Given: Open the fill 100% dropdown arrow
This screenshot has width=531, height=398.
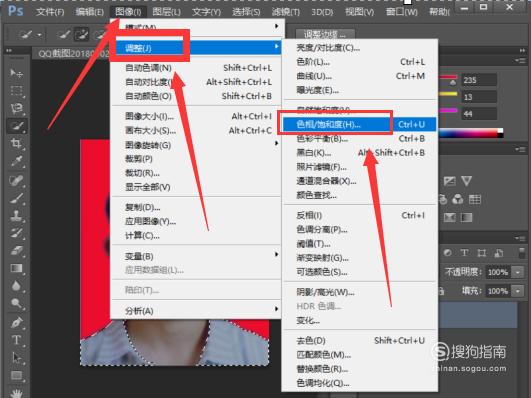Looking at the screenshot, I should tap(518, 291).
